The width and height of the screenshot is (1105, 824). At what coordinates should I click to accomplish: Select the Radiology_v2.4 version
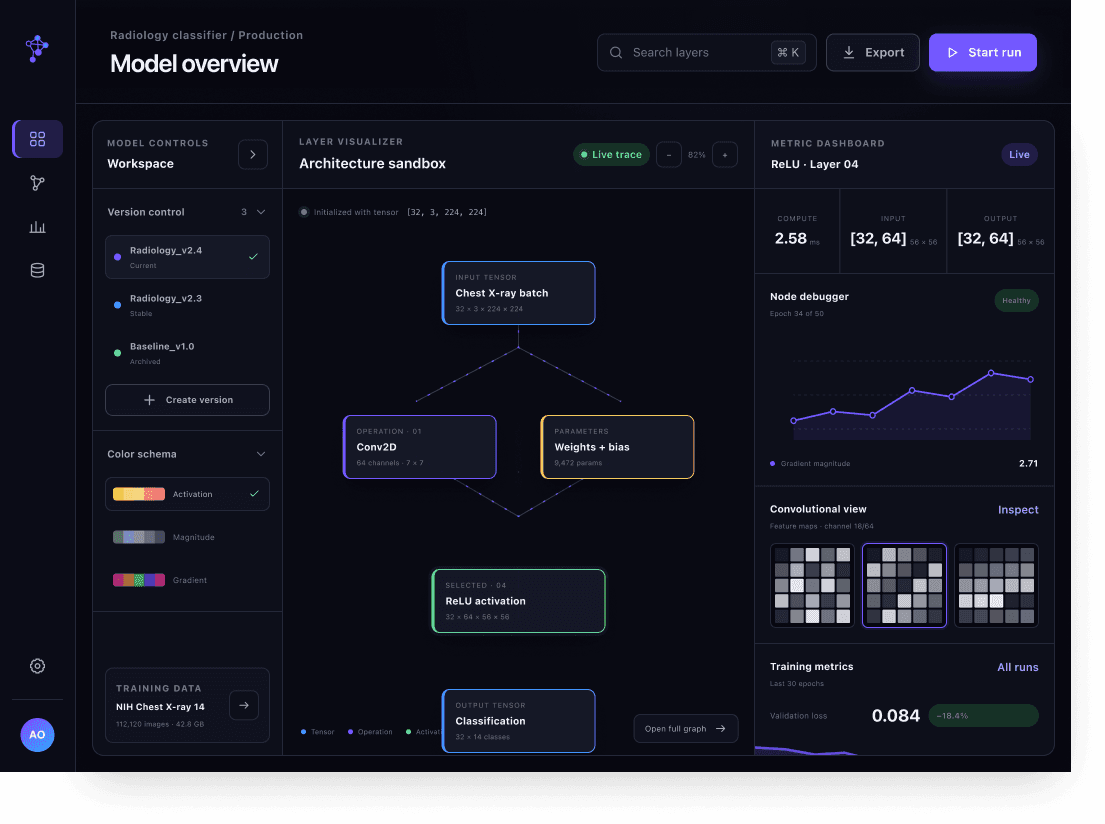(x=187, y=257)
